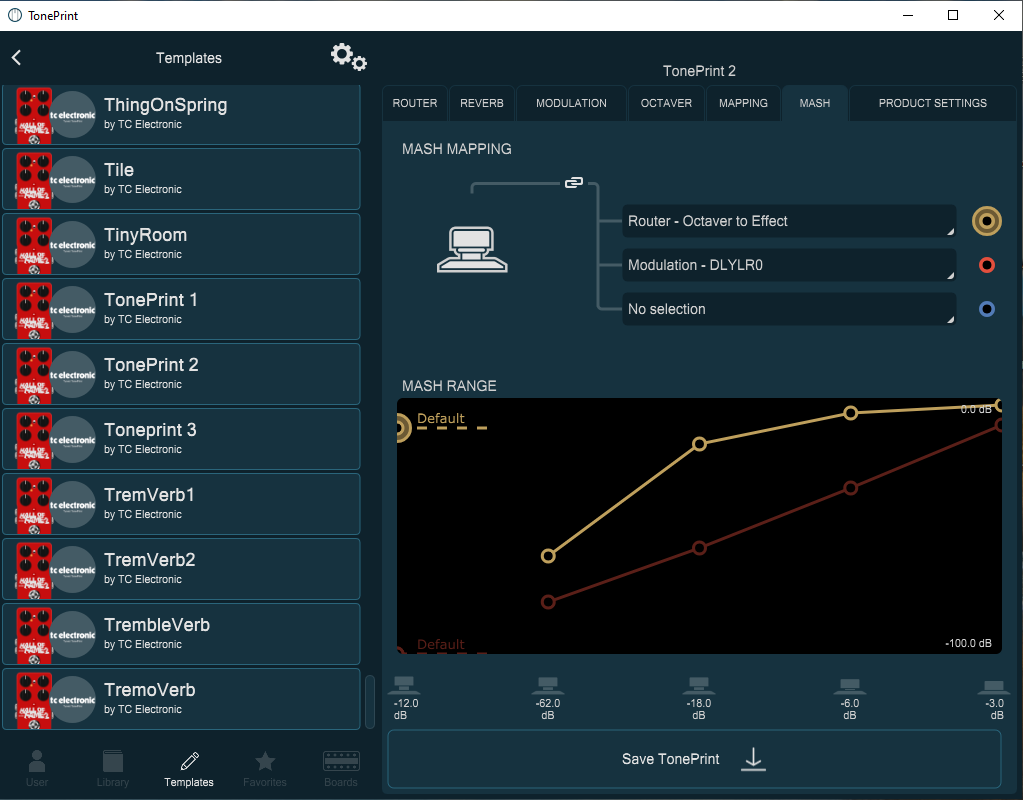Click the yellow curve point above -6.0 dB
The image size is (1023, 800).
850,412
